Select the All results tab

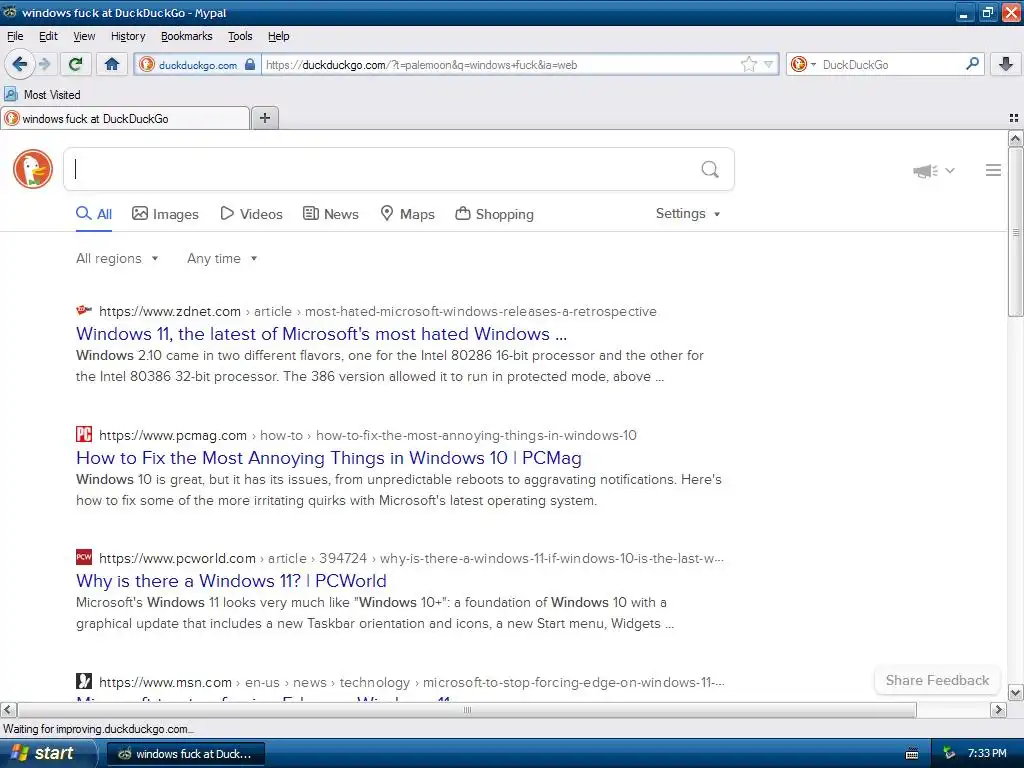tap(93, 214)
